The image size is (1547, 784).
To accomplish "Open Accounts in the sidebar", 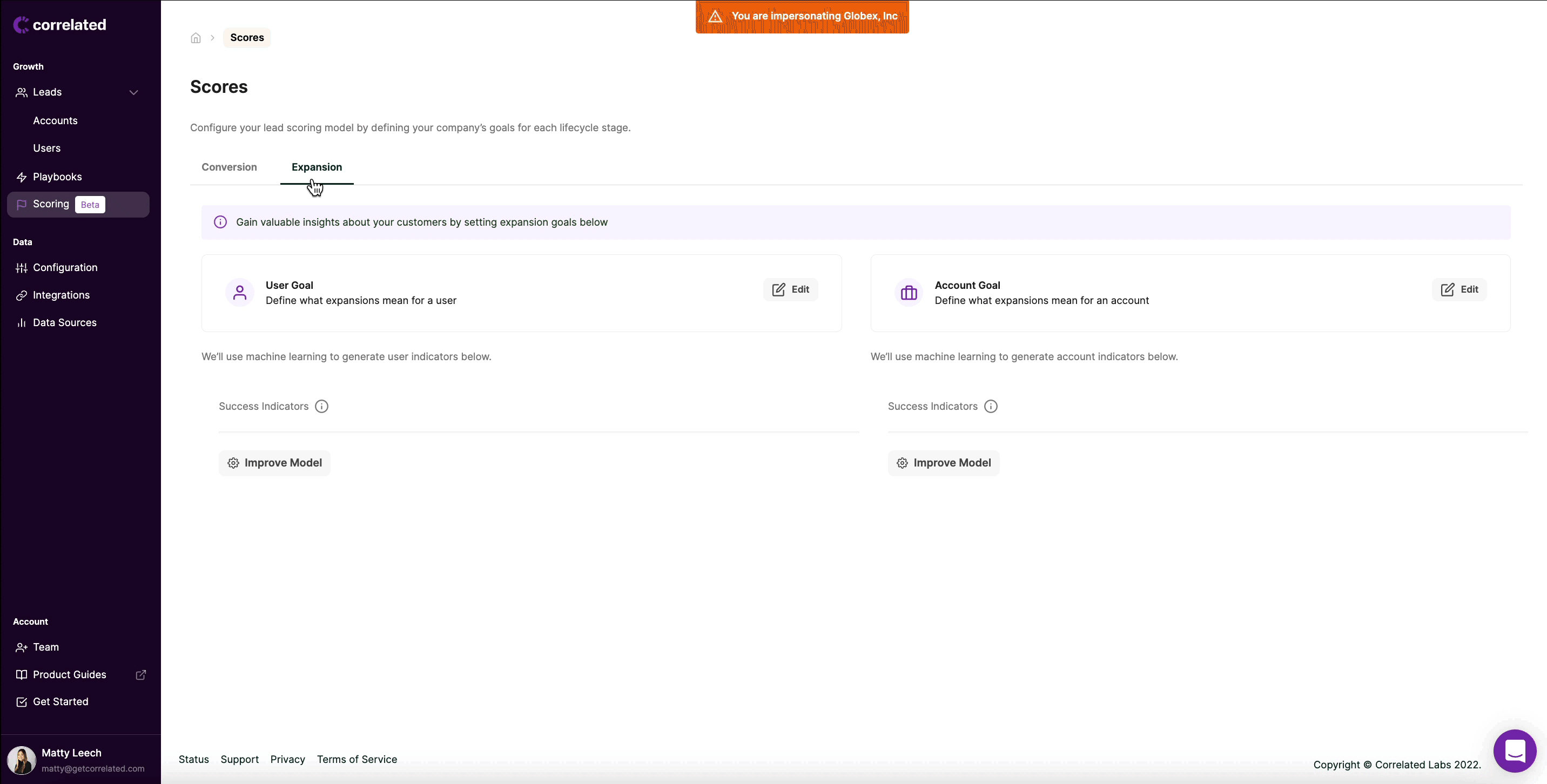I will 55,120.
